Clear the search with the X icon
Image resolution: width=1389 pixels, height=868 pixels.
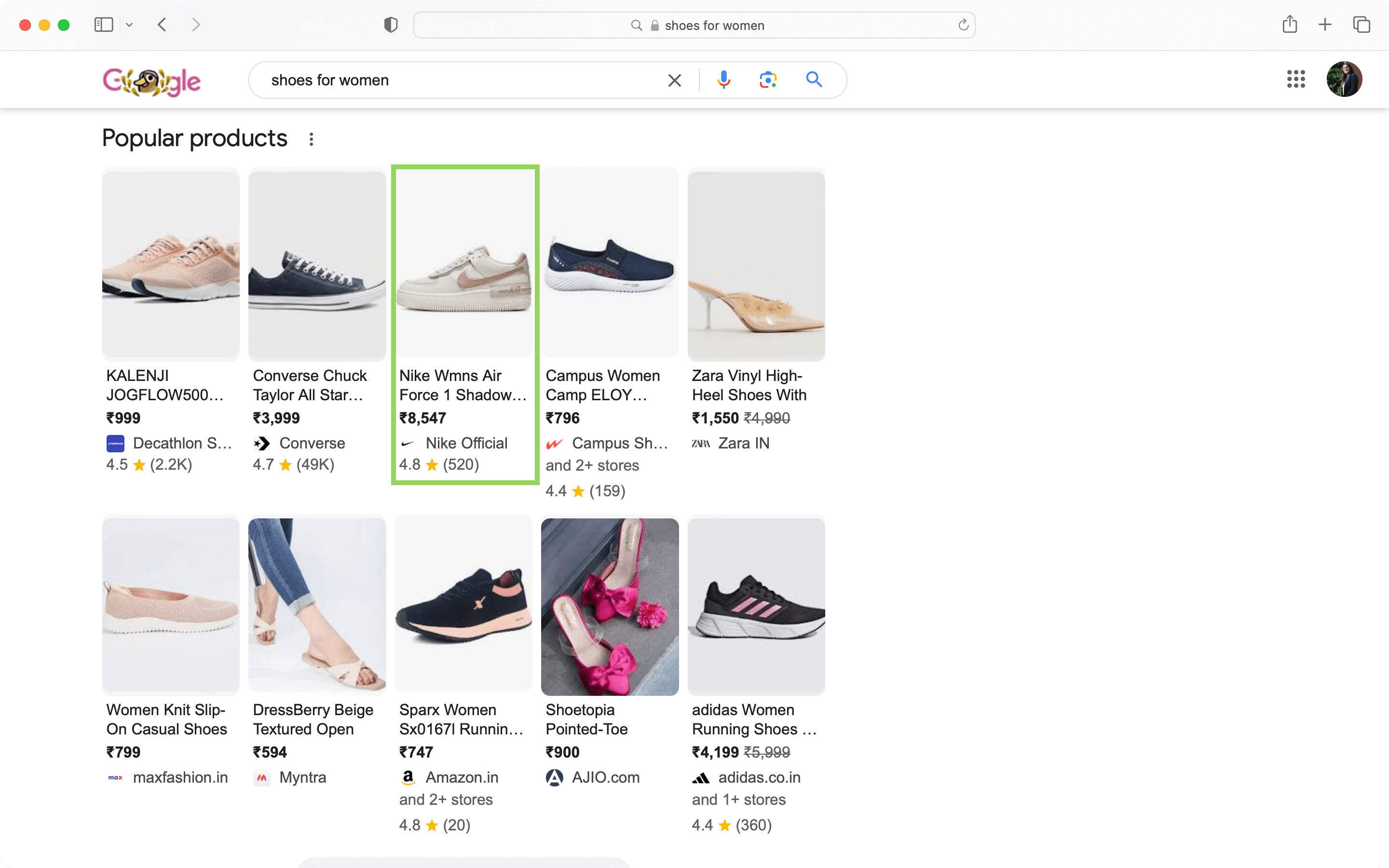[x=674, y=80]
